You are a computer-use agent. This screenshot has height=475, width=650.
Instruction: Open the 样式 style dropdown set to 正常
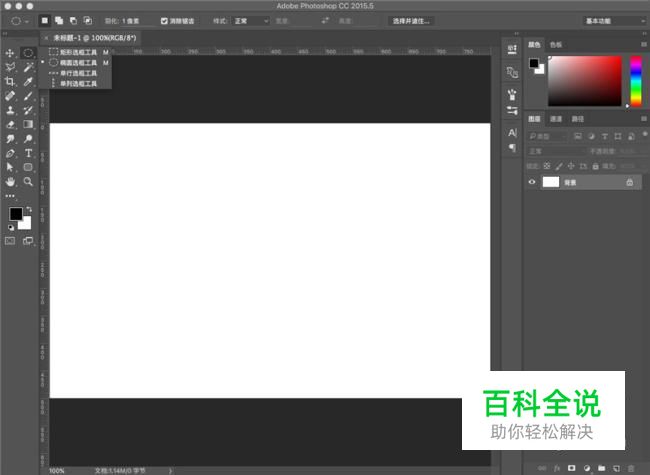(252, 20)
